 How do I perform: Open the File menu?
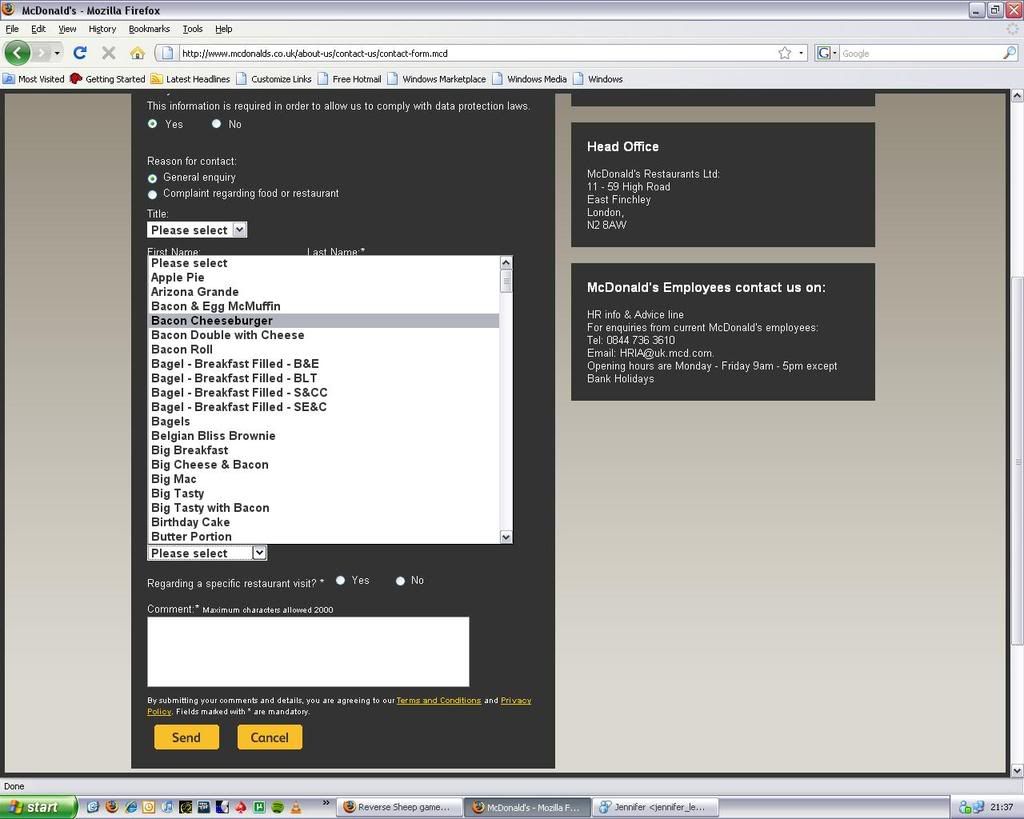tap(12, 29)
